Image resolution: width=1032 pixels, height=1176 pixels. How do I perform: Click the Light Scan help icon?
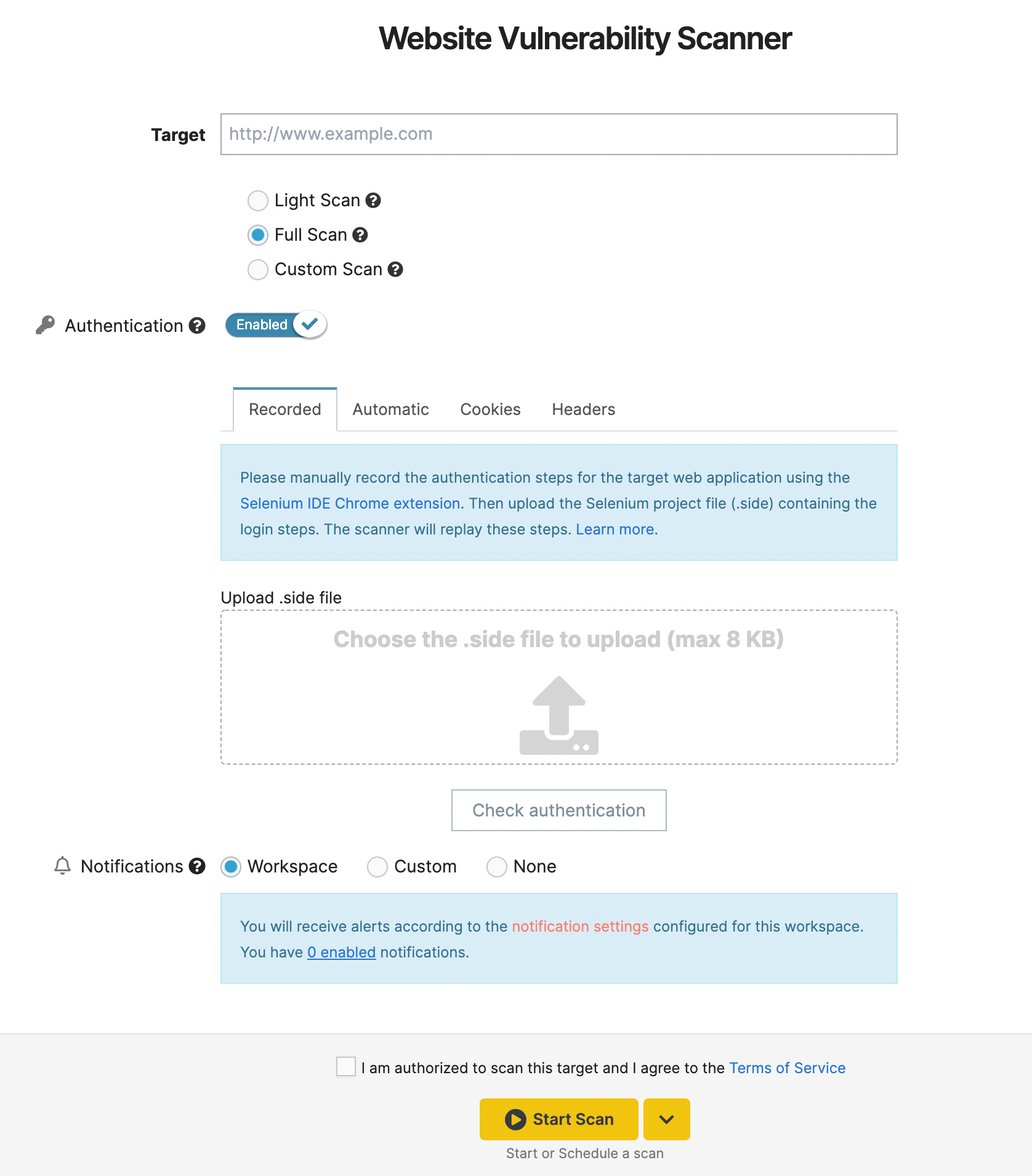click(373, 200)
